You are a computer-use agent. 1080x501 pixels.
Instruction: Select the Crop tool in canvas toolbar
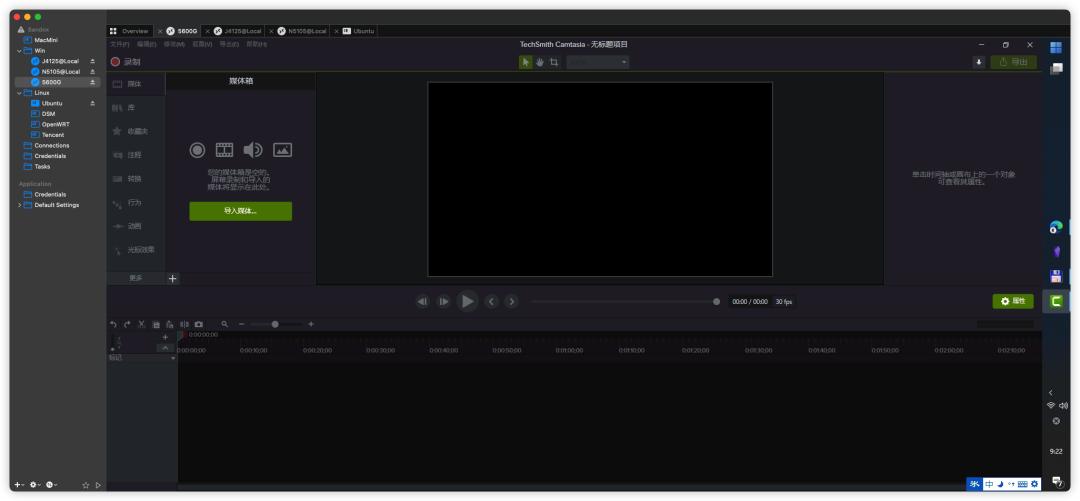click(x=554, y=62)
